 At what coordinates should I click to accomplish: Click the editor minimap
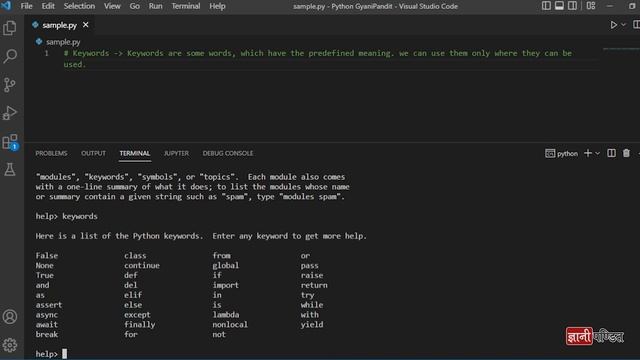pos(621,49)
